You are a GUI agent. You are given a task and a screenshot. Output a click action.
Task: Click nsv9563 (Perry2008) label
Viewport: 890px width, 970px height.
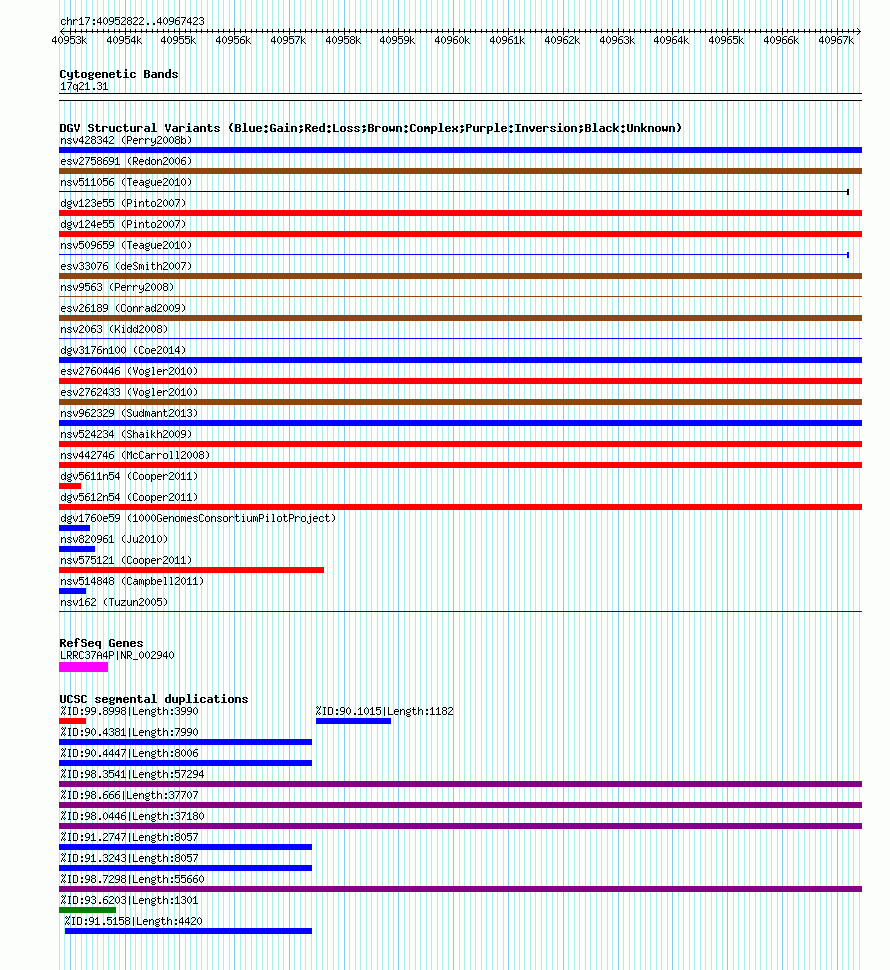pos(117,288)
